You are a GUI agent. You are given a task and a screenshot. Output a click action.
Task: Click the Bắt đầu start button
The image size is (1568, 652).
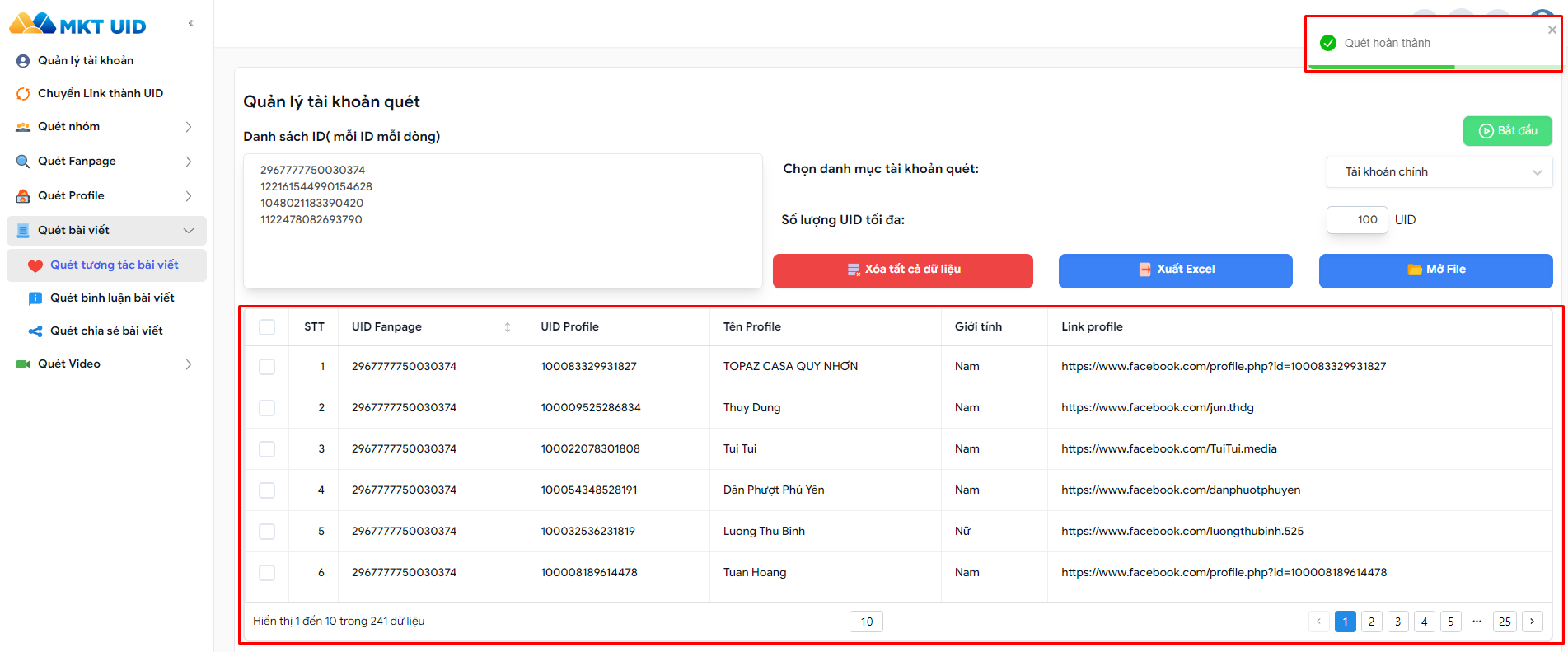coord(1507,131)
